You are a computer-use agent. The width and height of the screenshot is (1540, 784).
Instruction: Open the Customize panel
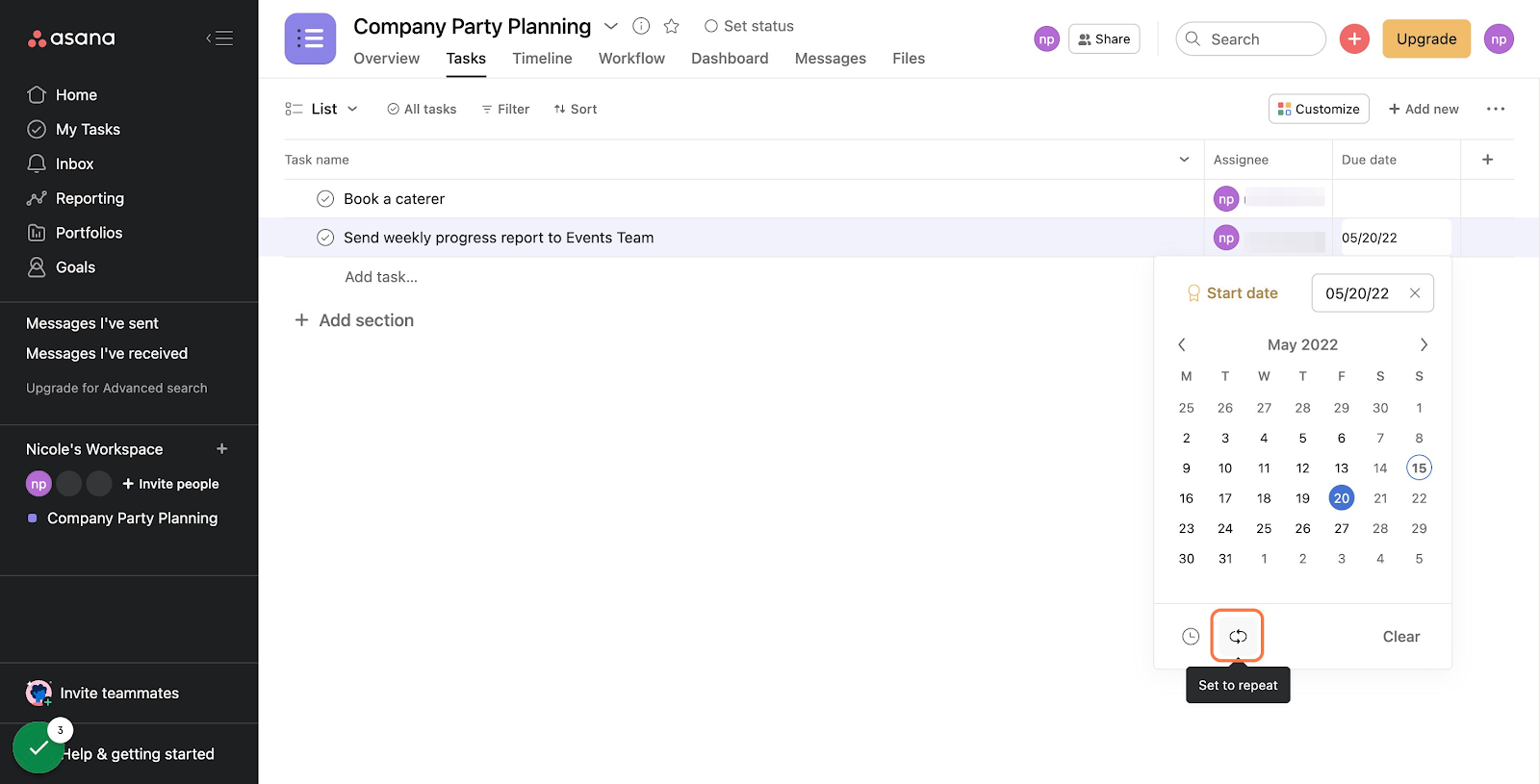coord(1319,109)
